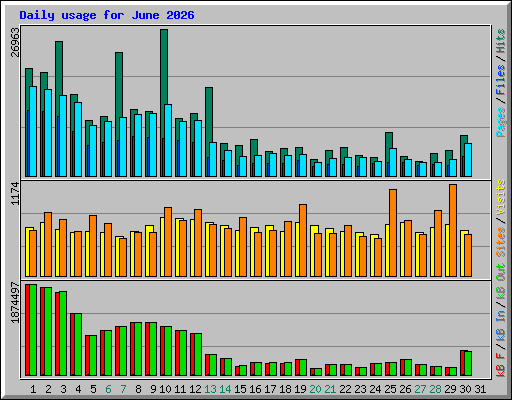
Task: Click the green weekend day label 20
Action: pyautogui.click(x=315, y=389)
